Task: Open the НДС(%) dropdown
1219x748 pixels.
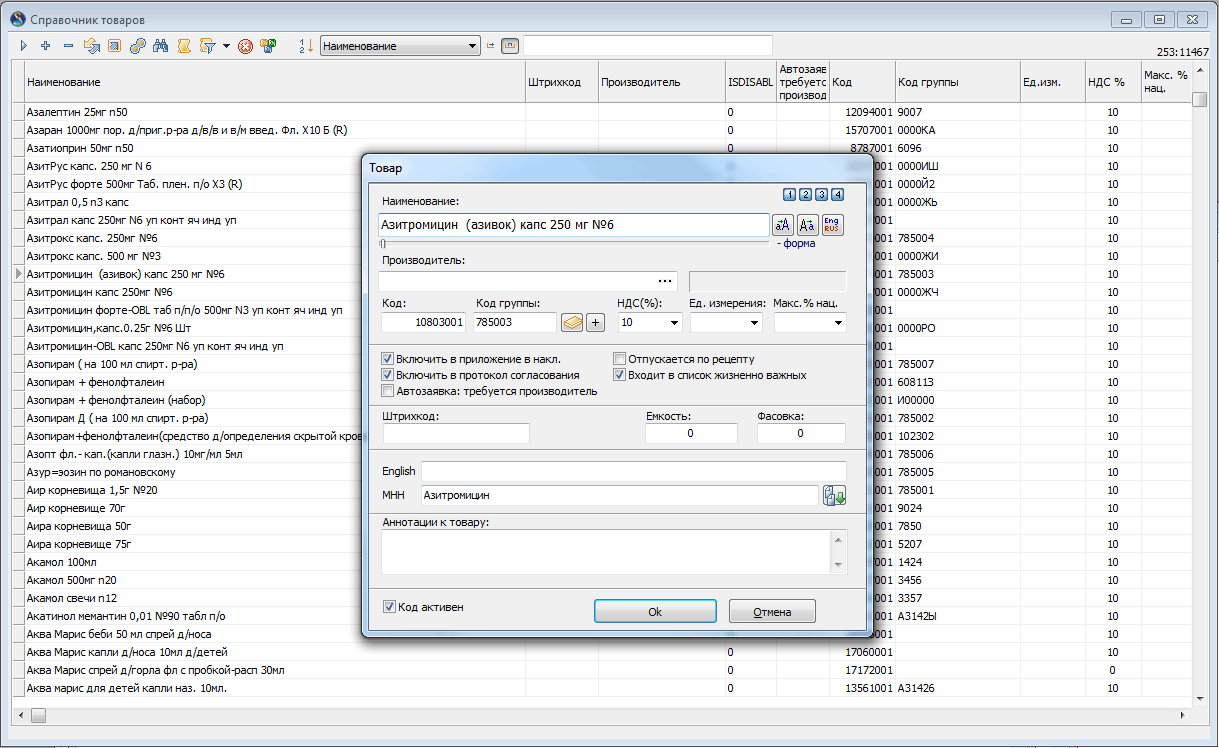Action: click(x=675, y=323)
